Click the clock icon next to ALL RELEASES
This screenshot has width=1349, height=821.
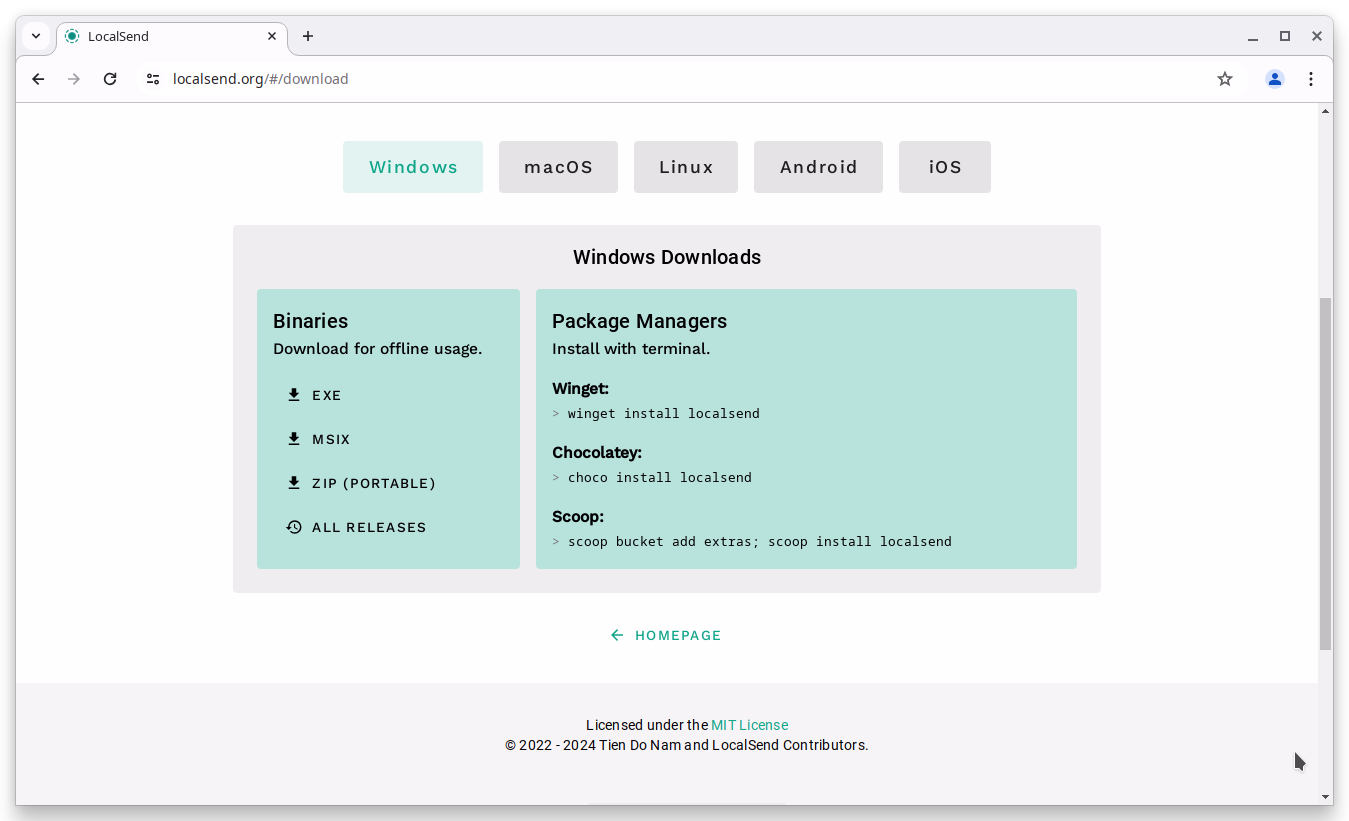tap(293, 526)
